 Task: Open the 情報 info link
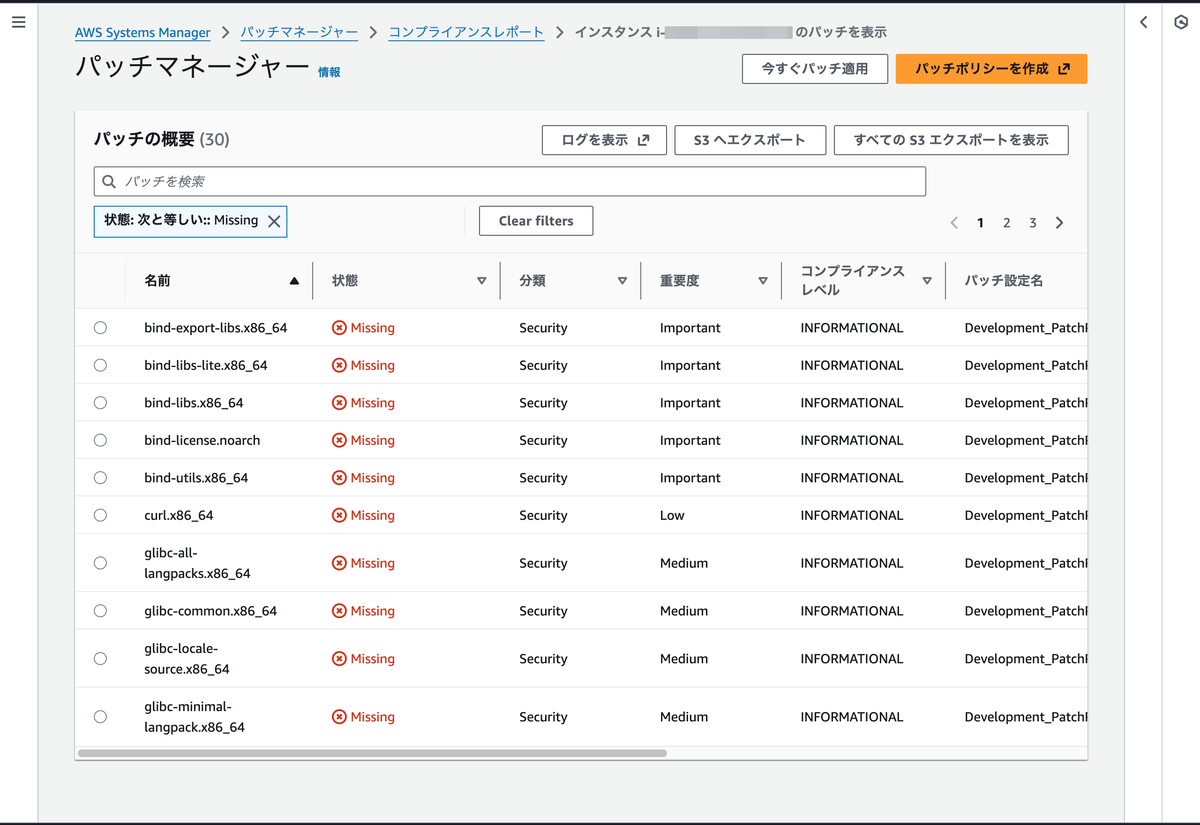[x=329, y=72]
